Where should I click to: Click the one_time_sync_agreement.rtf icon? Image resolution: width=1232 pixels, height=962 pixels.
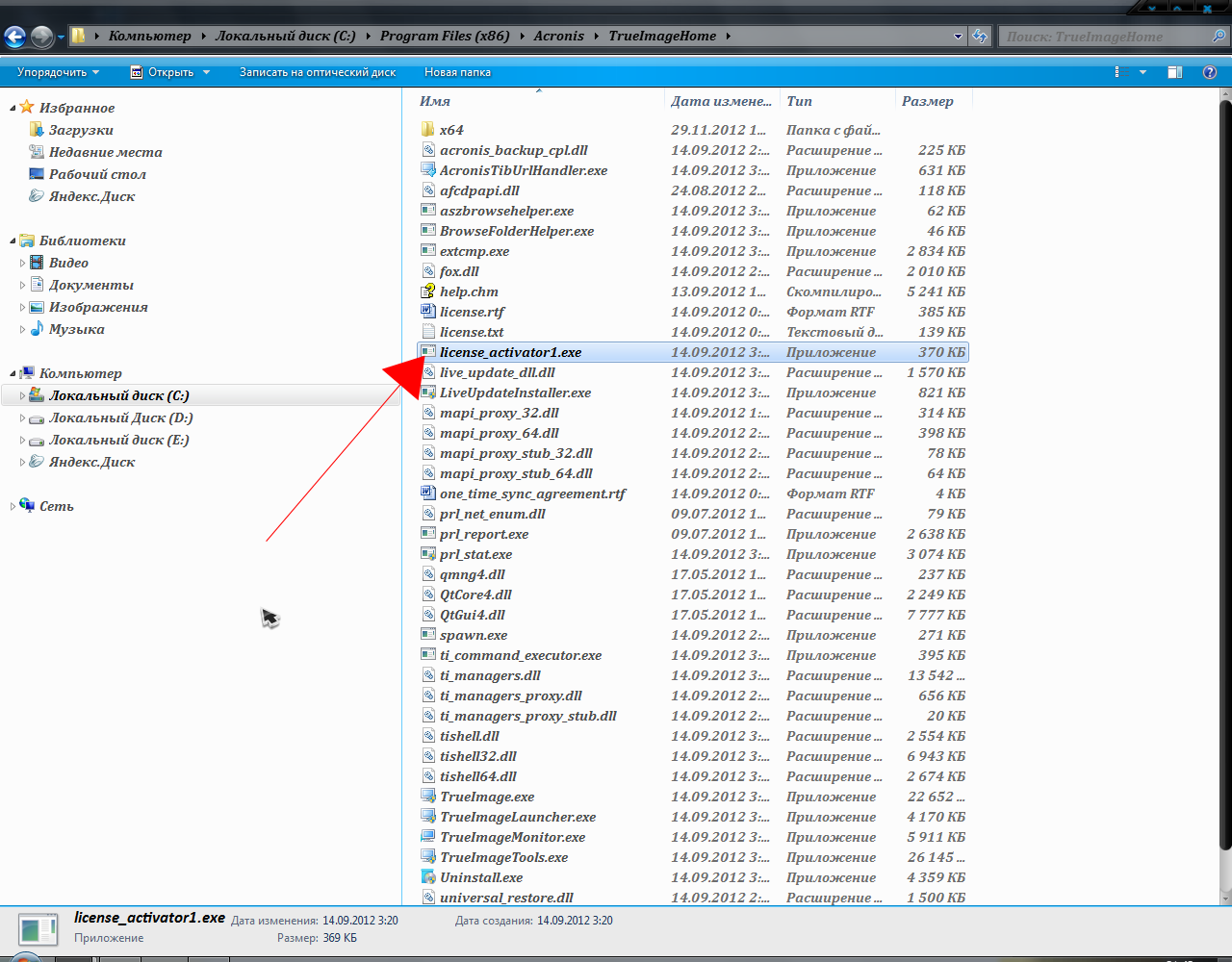428,493
